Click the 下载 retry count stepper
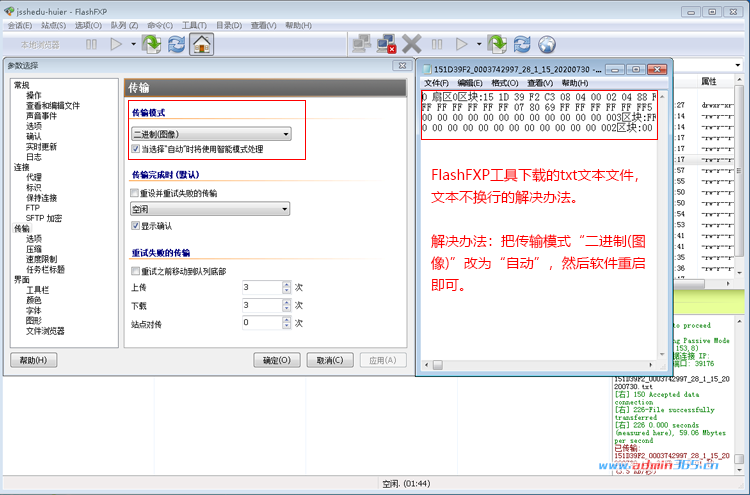Screen dimensions: 750x495 [287, 305]
